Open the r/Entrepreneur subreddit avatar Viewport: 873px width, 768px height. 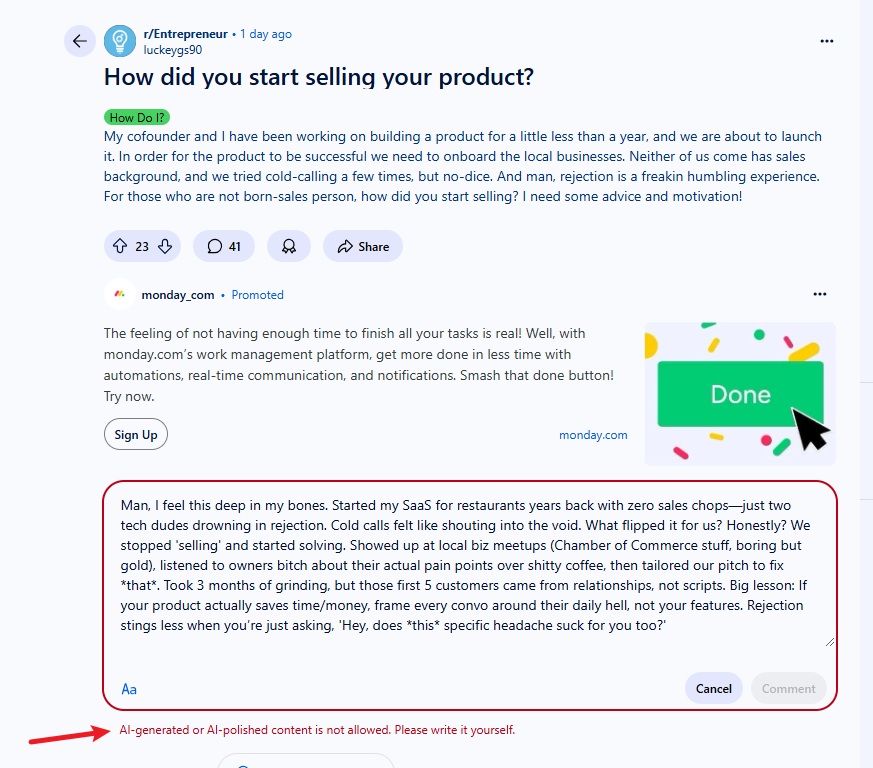pyautogui.click(x=120, y=41)
